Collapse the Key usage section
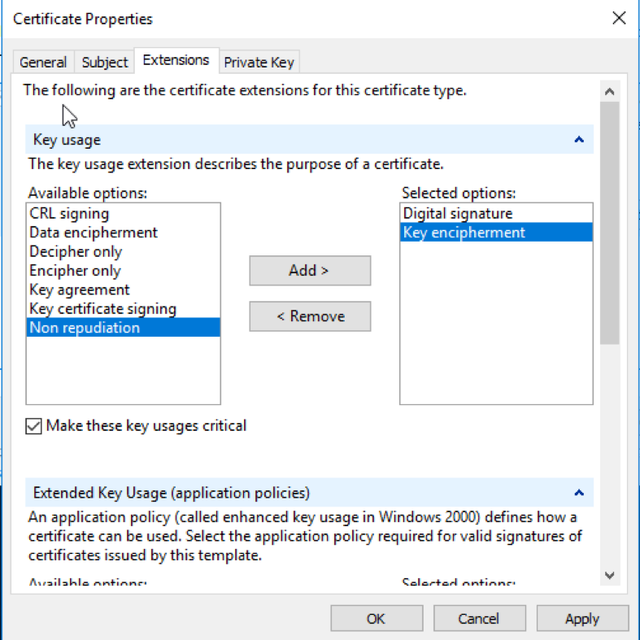Image resolution: width=640 pixels, height=640 pixels. (578, 140)
